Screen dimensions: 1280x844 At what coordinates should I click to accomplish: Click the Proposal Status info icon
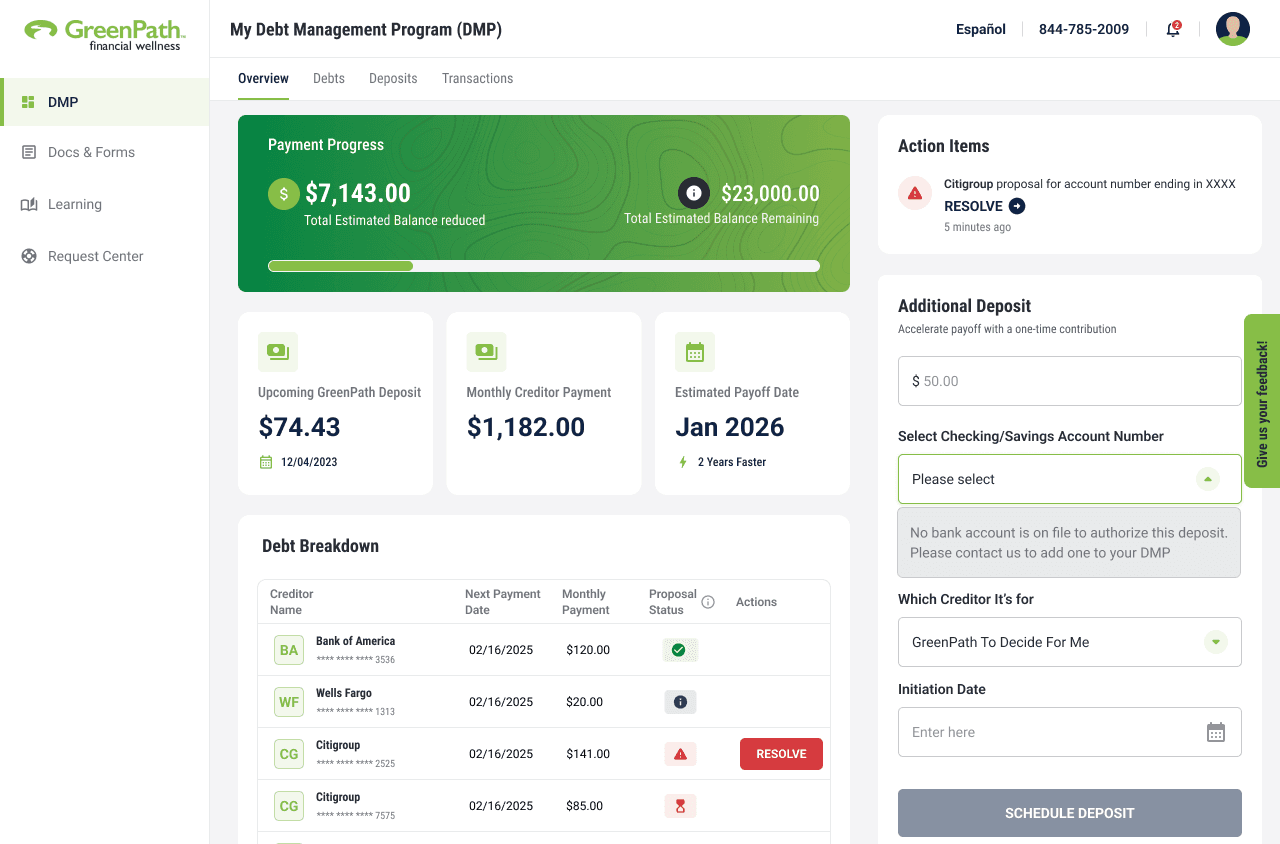pos(708,602)
